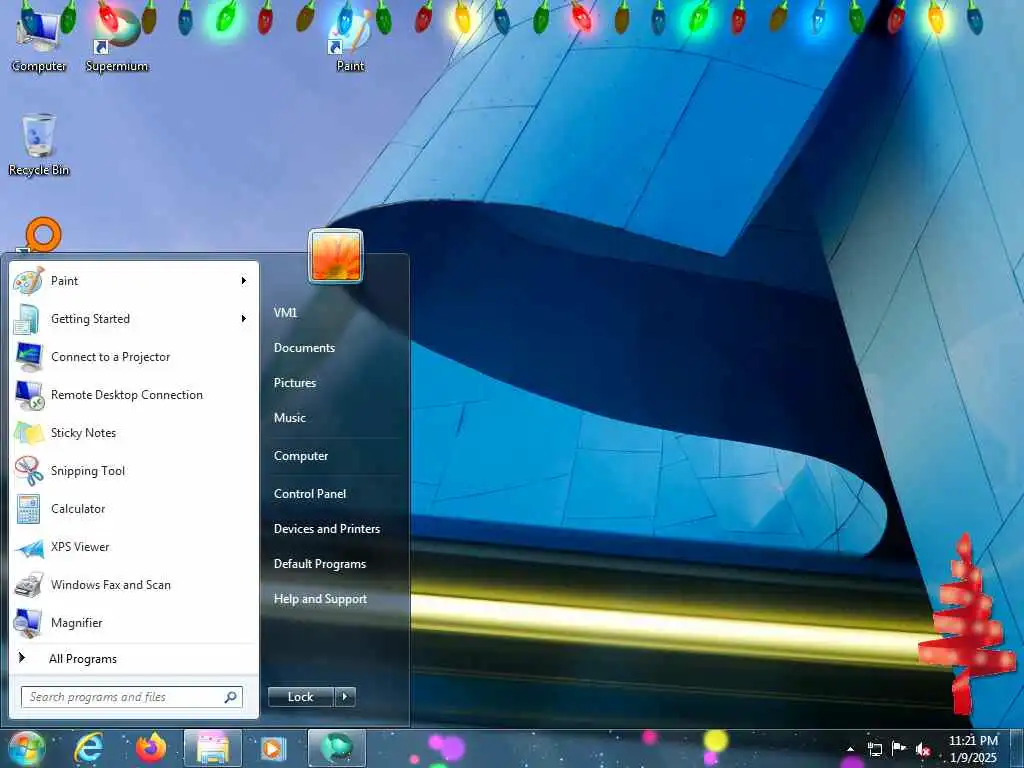Show All Programs list

133,658
